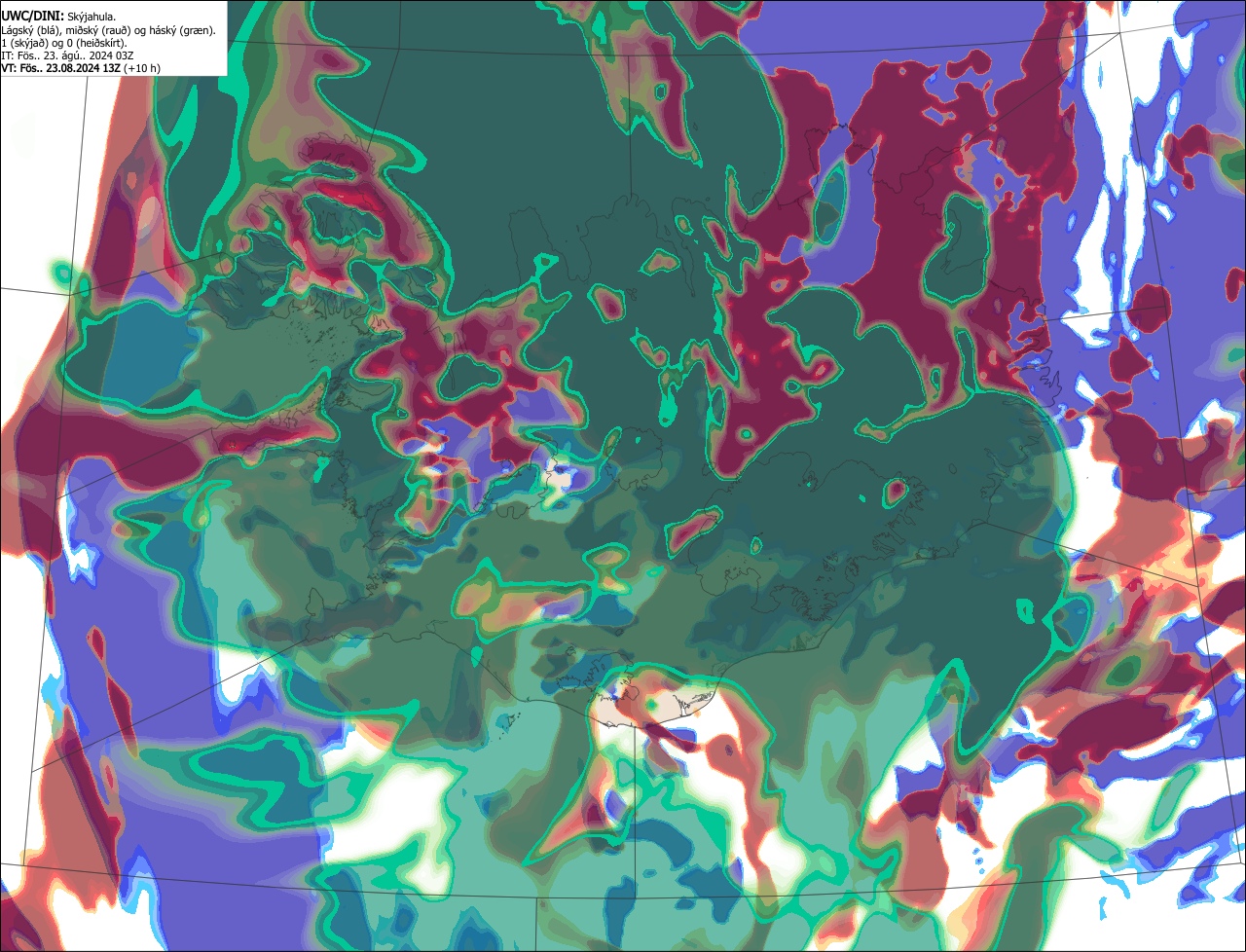Click the 'háský (græn).' legend text

[x=183, y=31]
